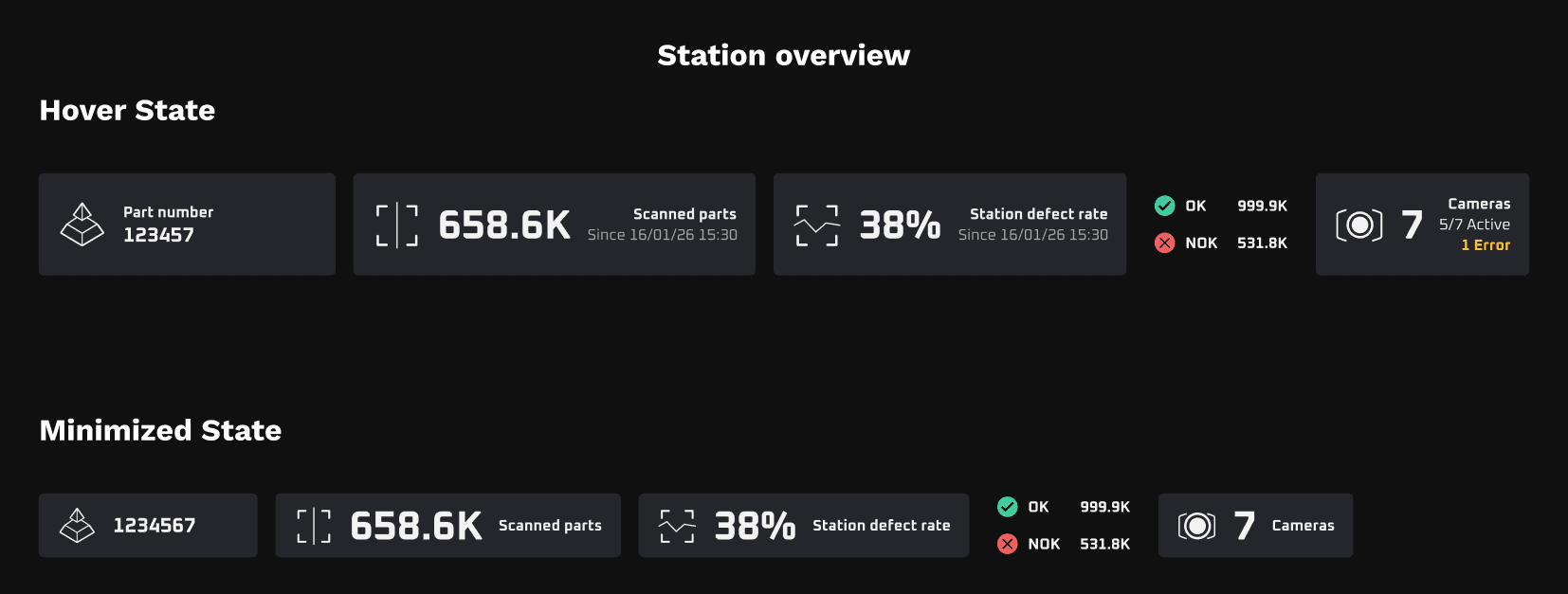Click the NOK 531.8K count in Hover State

click(x=1262, y=243)
